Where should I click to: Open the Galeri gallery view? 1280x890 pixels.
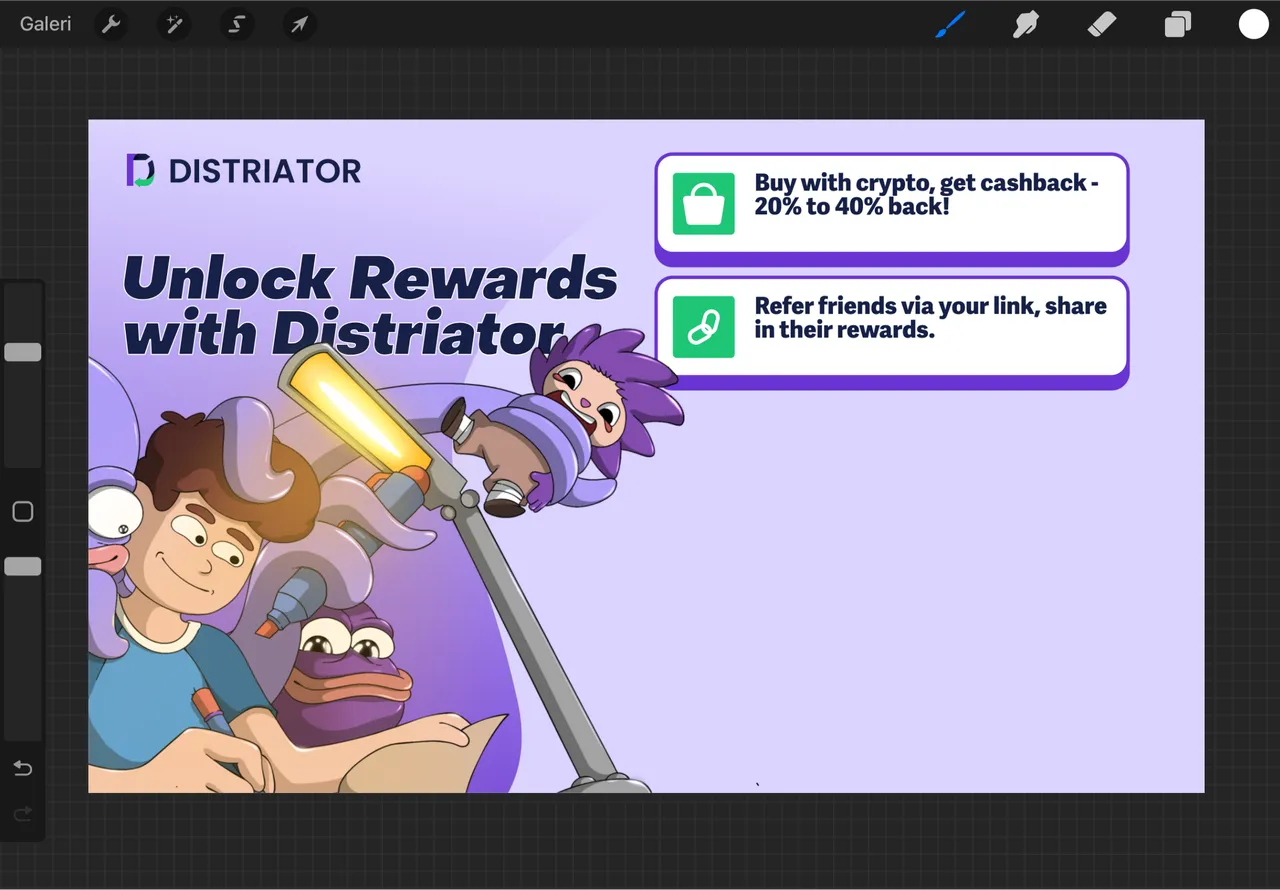(x=46, y=24)
